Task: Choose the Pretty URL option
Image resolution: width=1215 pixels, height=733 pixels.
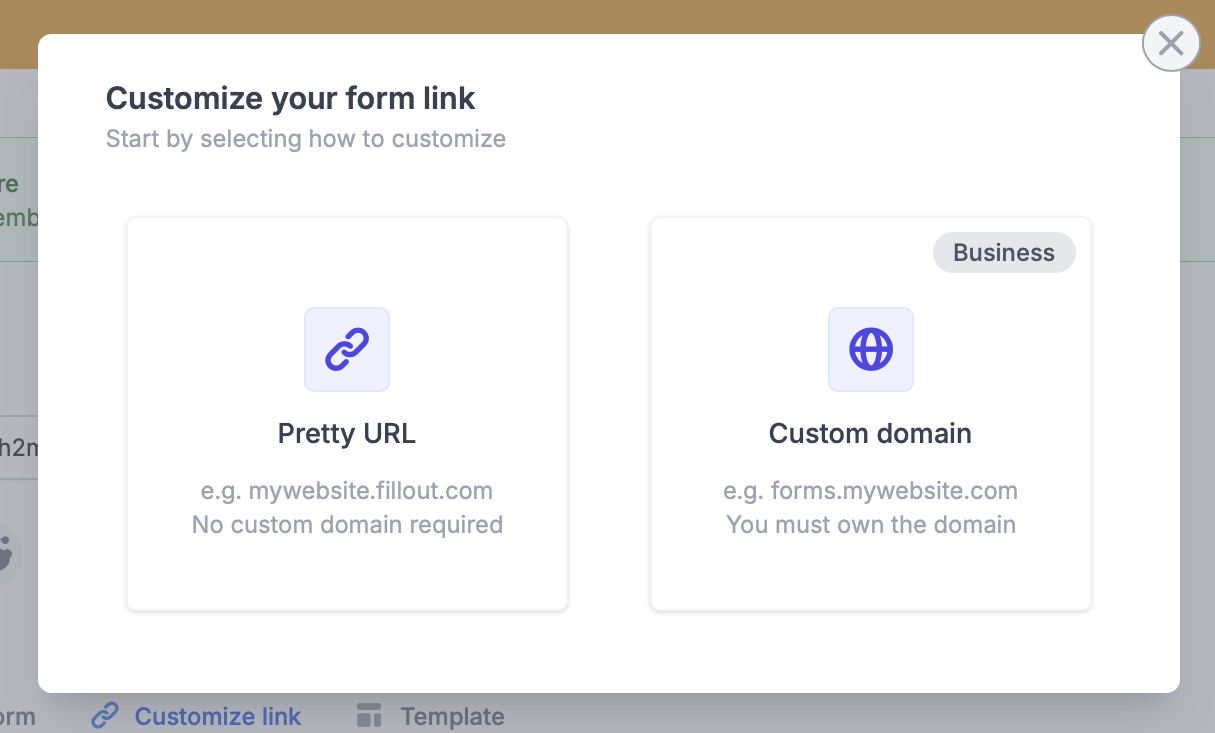Action: tap(347, 413)
